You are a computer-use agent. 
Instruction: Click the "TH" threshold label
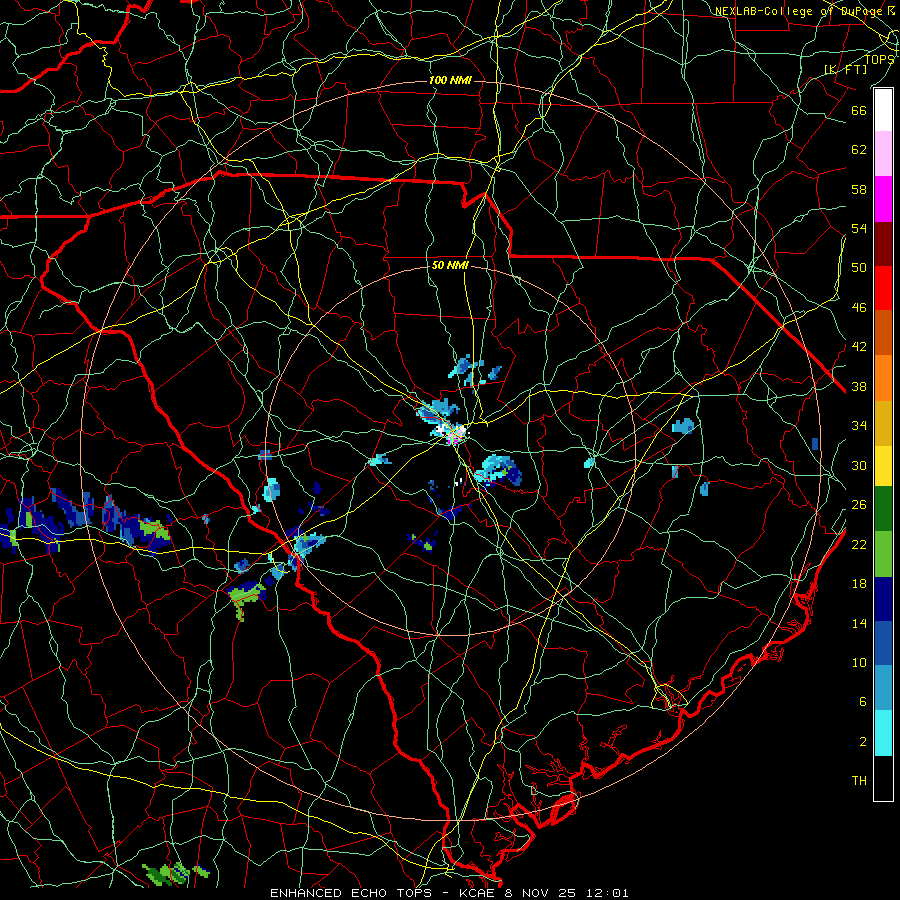click(859, 781)
